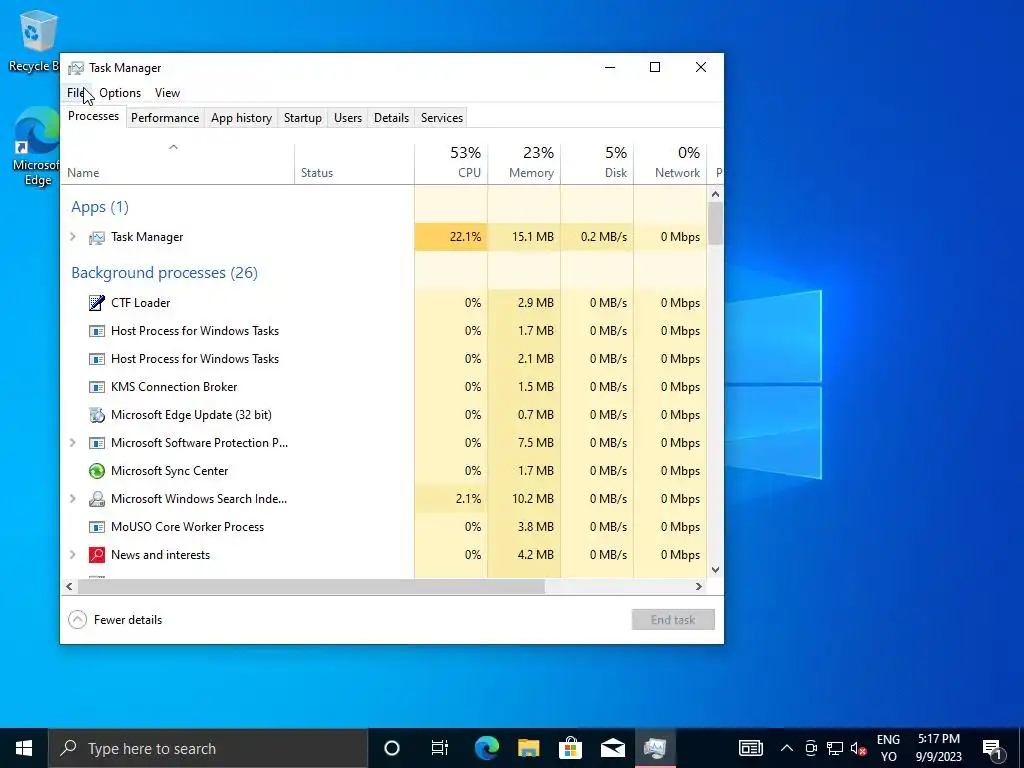Switch to the App history tab
This screenshot has height=768, width=1024.
tap(241, 118)
